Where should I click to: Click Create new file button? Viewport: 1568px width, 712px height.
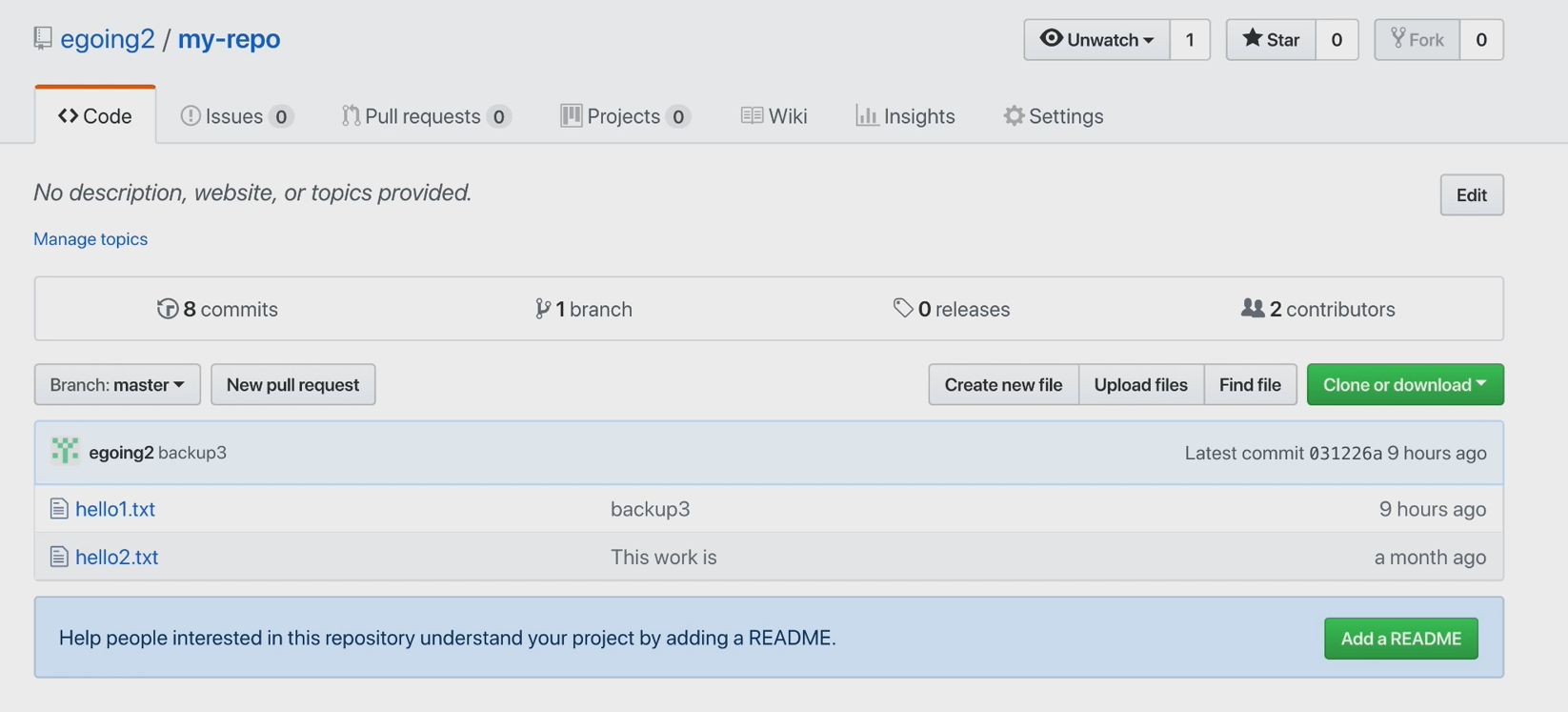pos(1003,384)
